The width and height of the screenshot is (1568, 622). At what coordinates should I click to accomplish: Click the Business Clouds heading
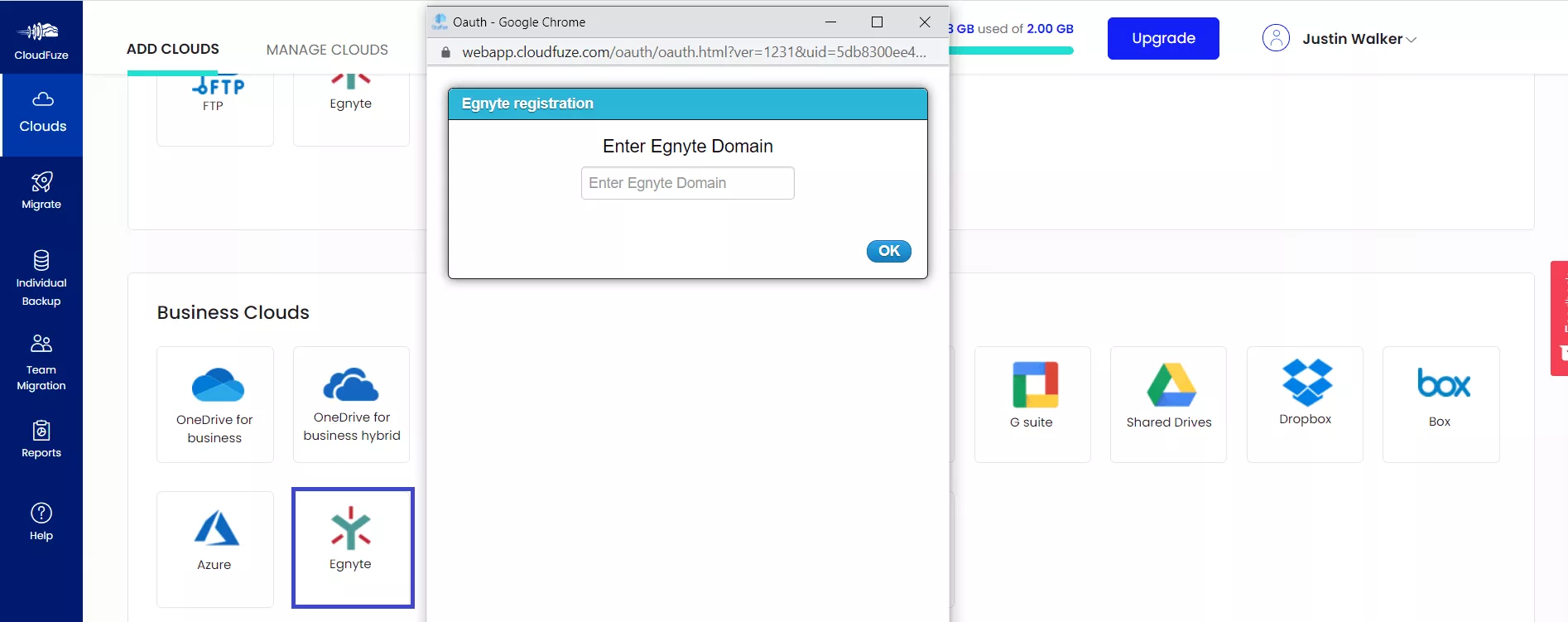coord(233,312)
